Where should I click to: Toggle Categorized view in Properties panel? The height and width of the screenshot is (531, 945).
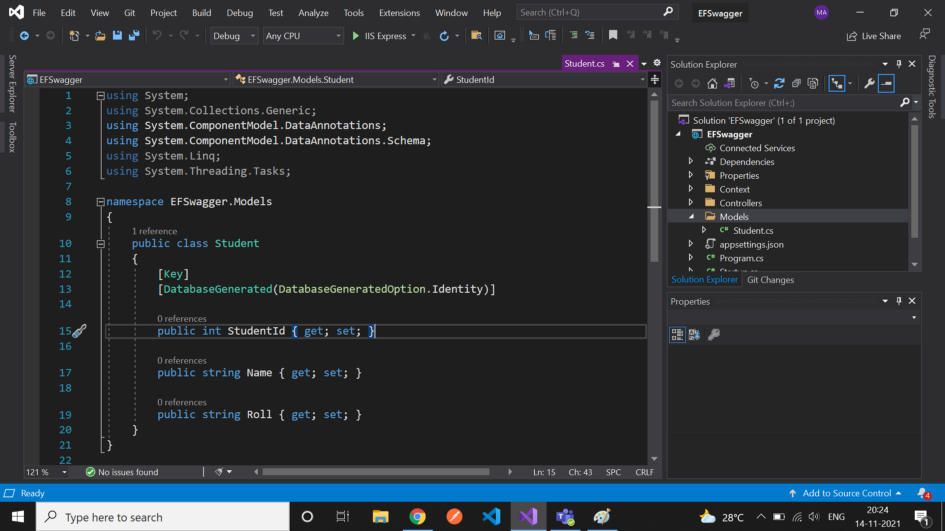pyautogui.click(x=677, y=335)
